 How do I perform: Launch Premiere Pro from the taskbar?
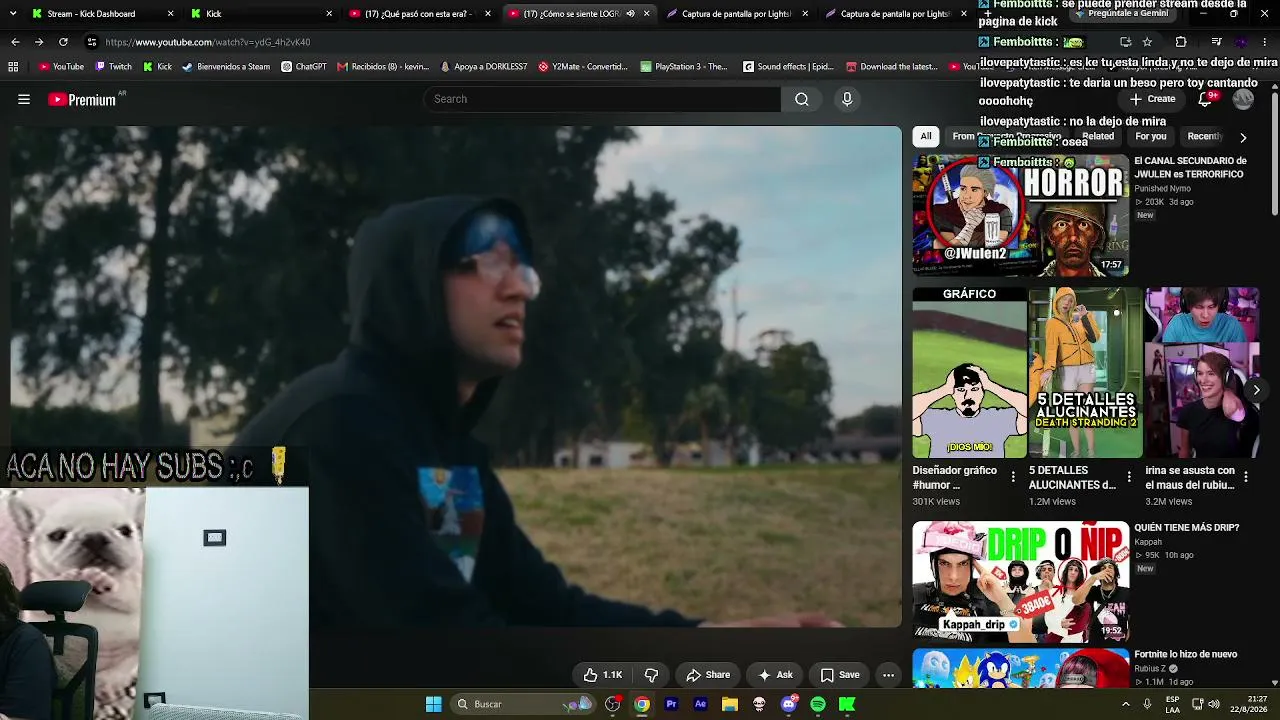point(671,704)
